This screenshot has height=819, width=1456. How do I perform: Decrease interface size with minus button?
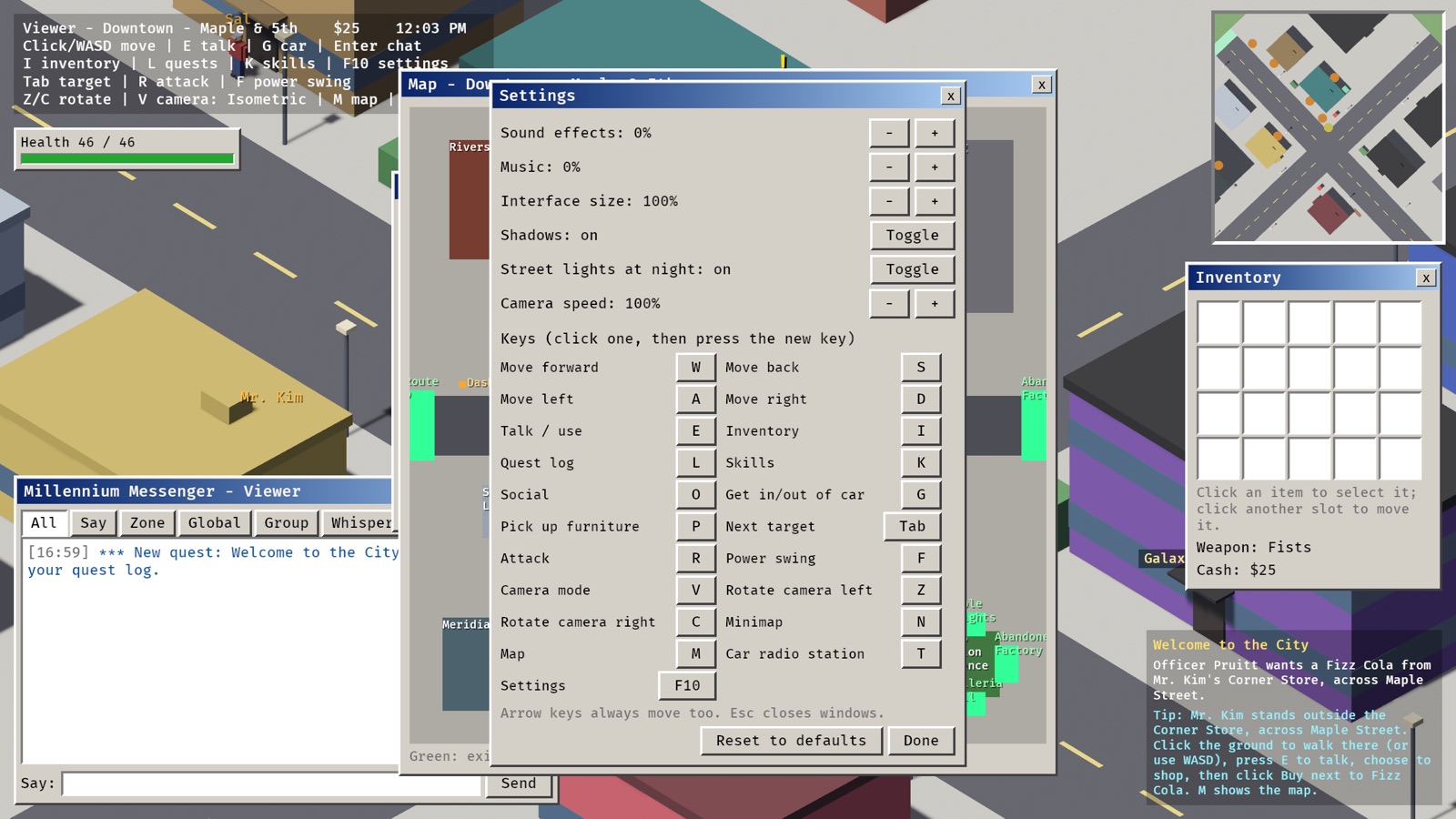tap(889, 201)
